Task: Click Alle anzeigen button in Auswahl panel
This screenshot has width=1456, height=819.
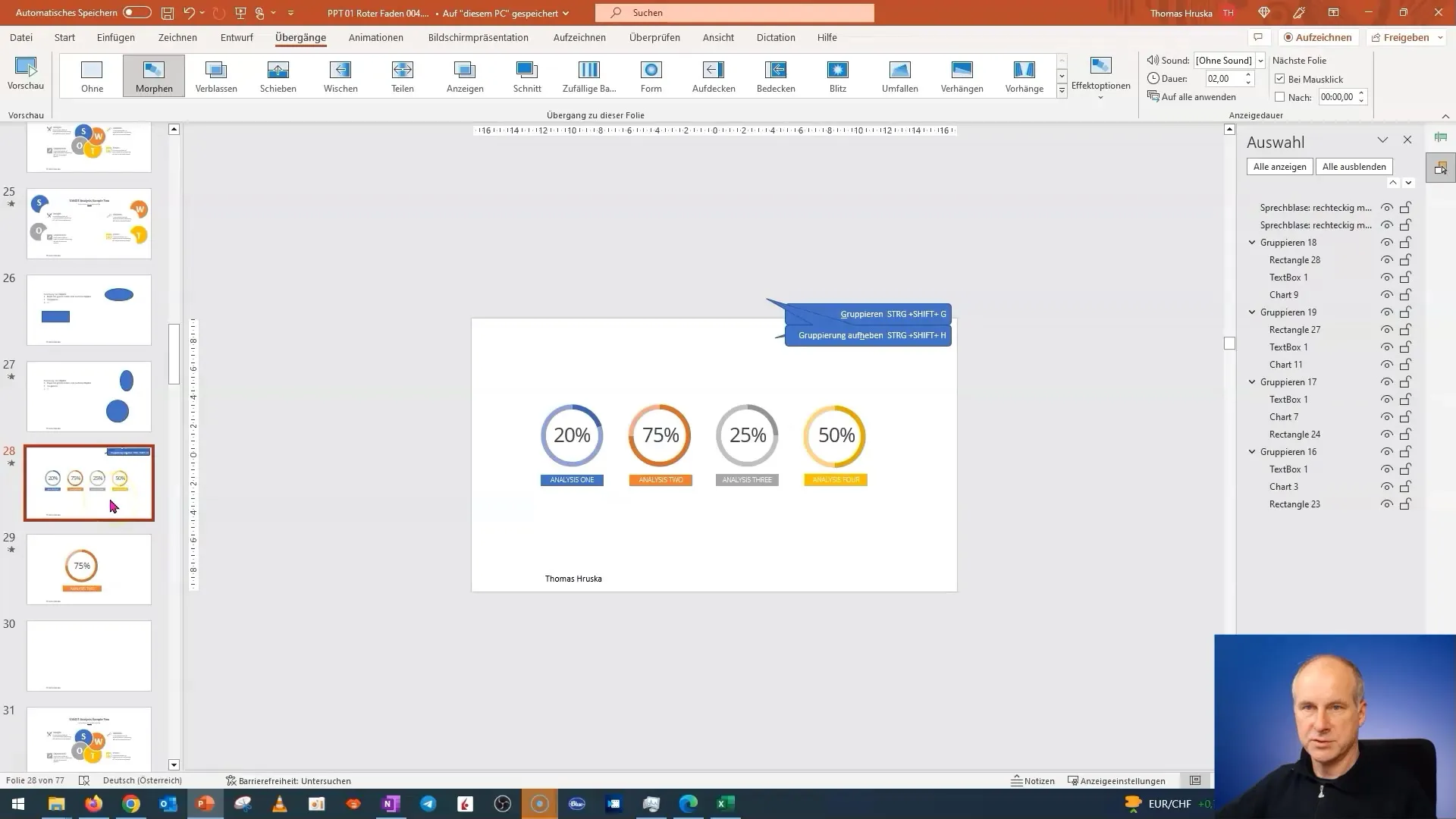Action: coord(1280,166)
